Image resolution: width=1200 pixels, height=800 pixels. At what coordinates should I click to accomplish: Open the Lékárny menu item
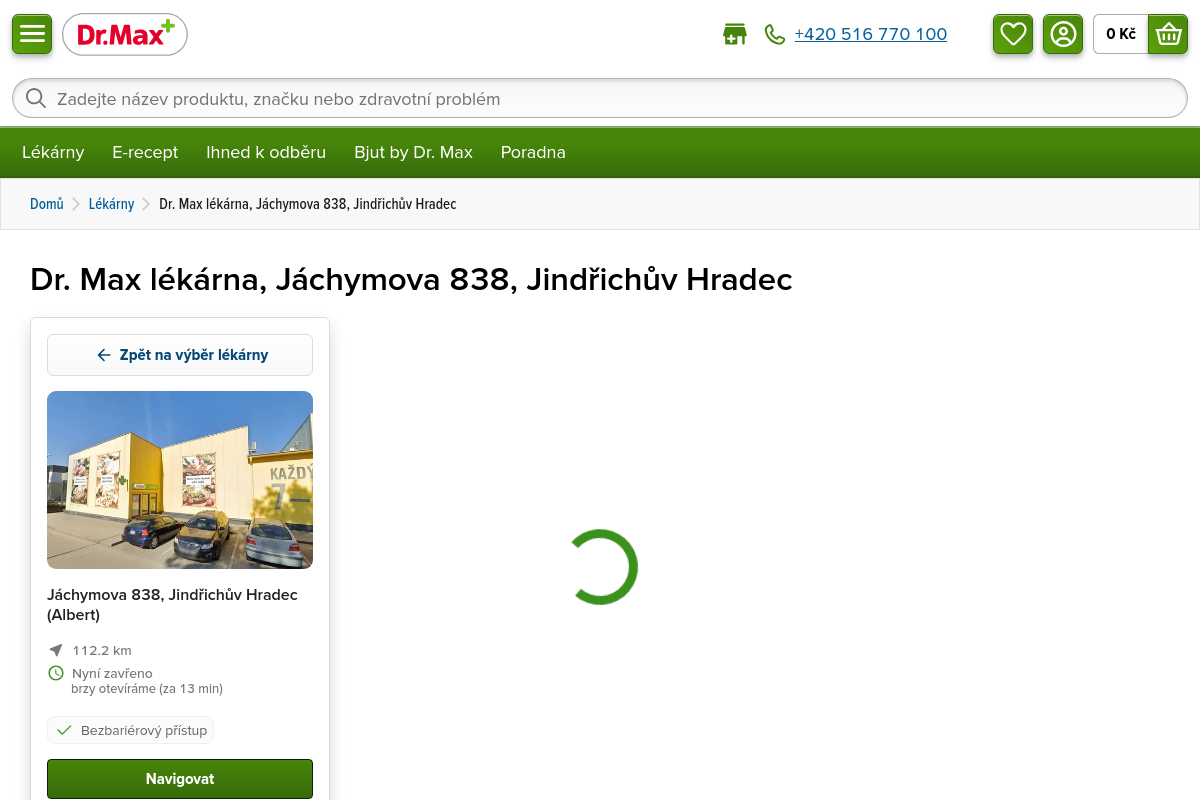(53, 152)
